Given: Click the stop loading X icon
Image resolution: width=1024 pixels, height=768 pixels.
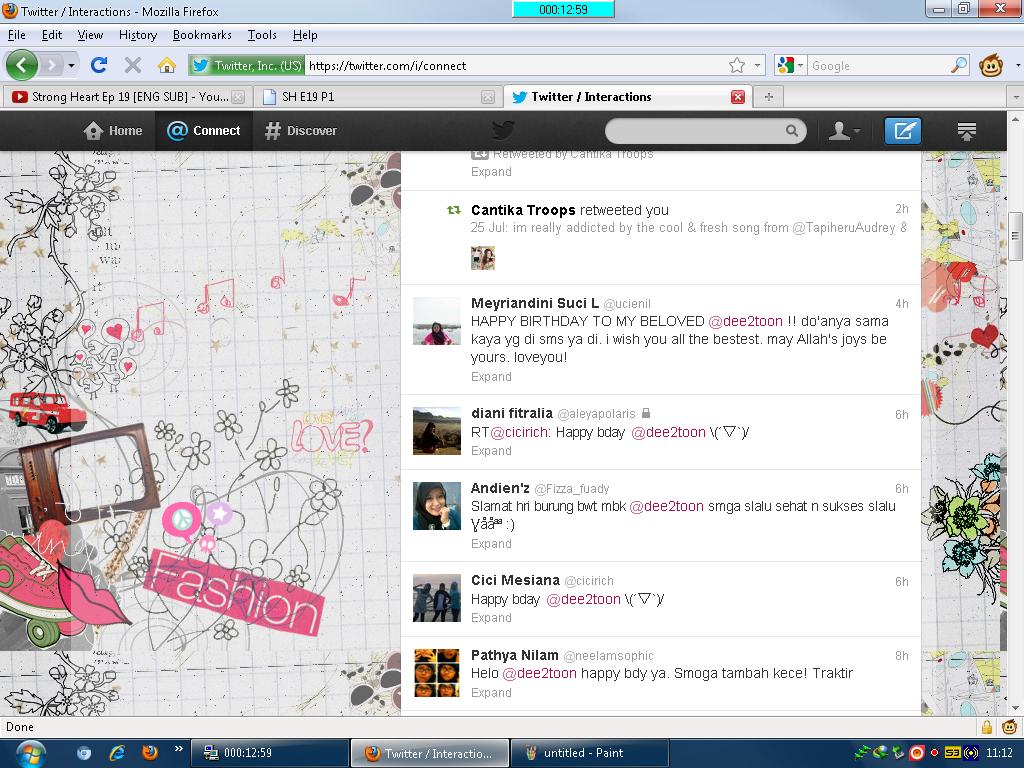Looking at the screenshot, I should (x=133, y=65).
